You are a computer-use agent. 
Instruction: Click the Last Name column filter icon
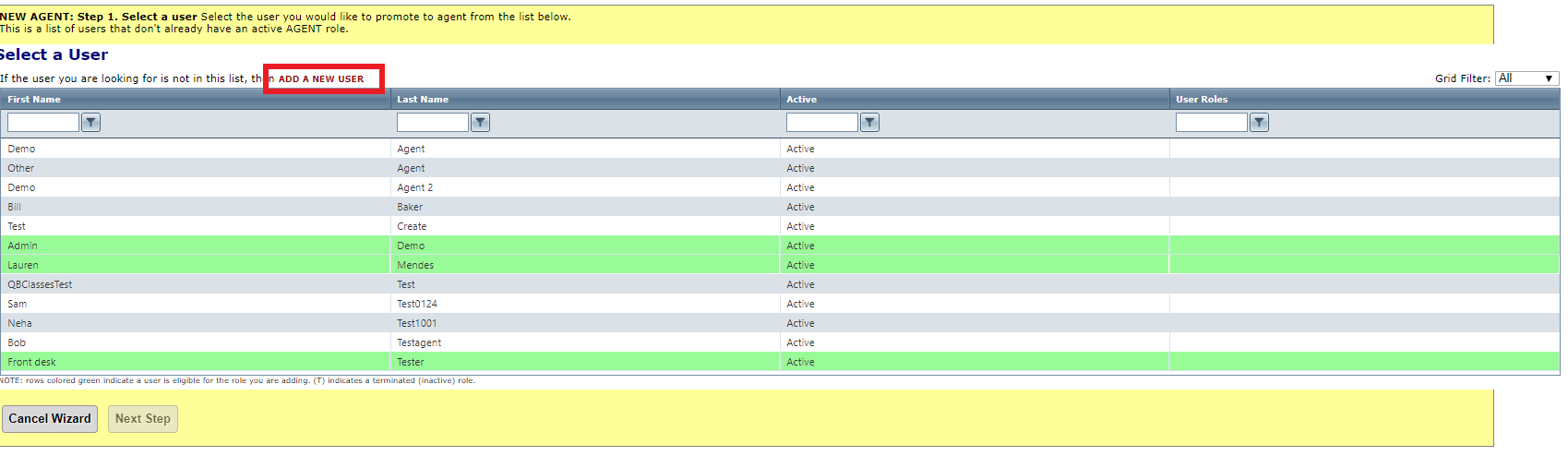(480, 122)
